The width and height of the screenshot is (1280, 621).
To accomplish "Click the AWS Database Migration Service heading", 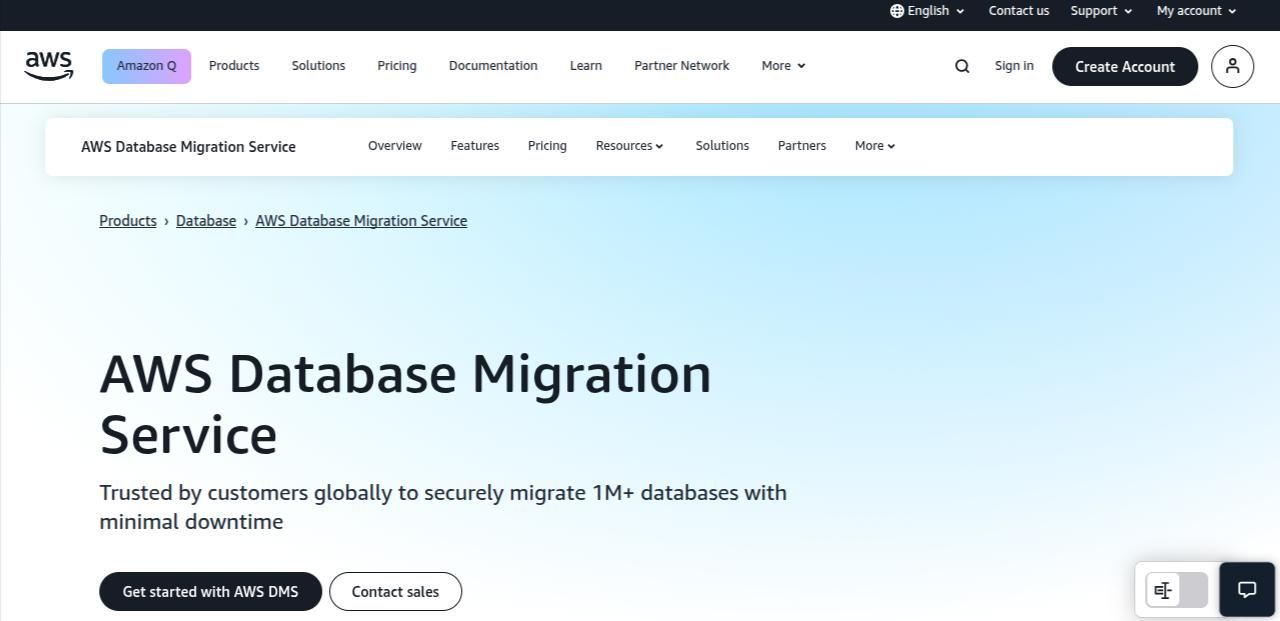I will tap(405, 404).
